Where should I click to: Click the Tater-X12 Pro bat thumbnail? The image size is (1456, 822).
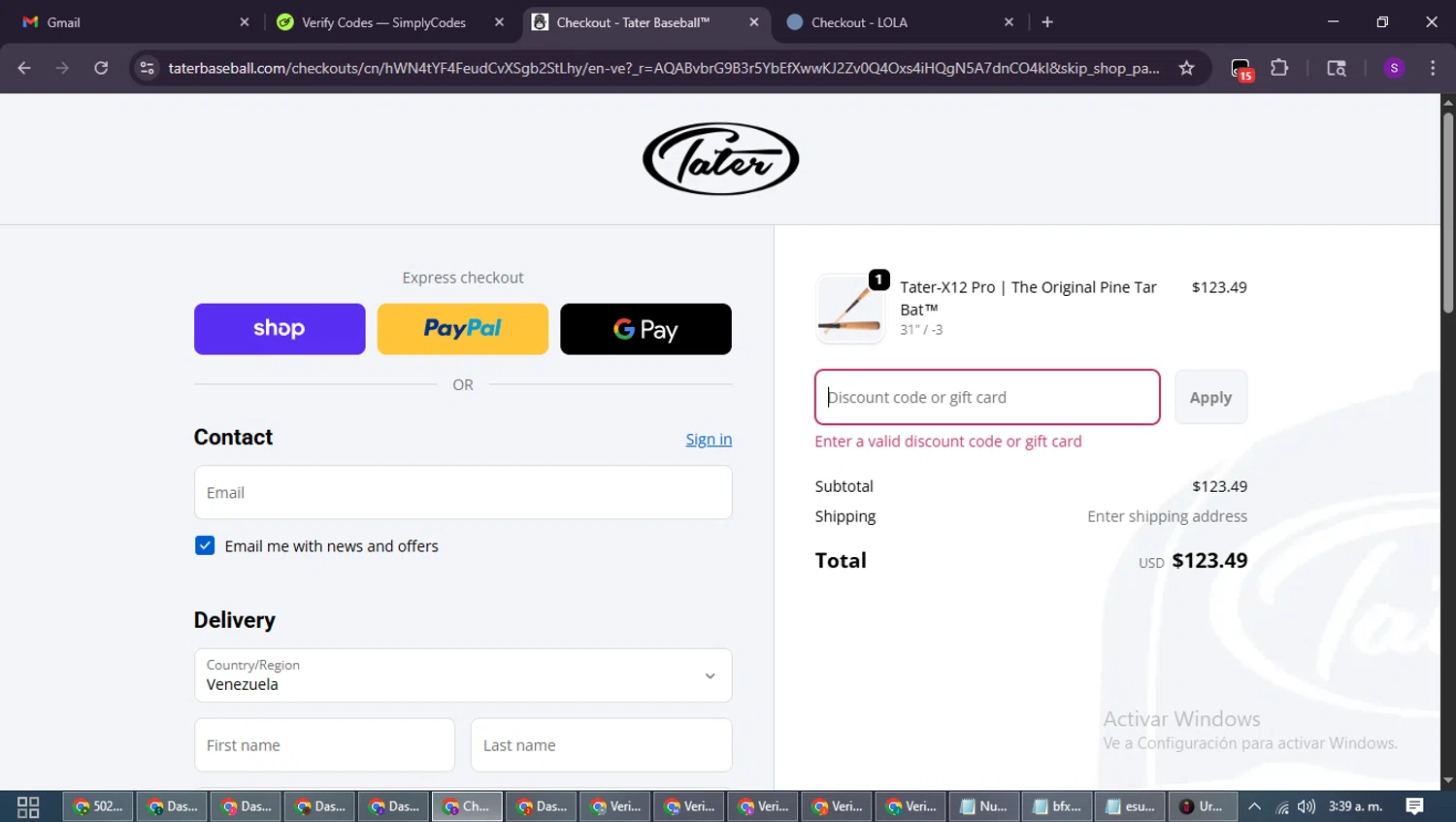tap(850, 309)
